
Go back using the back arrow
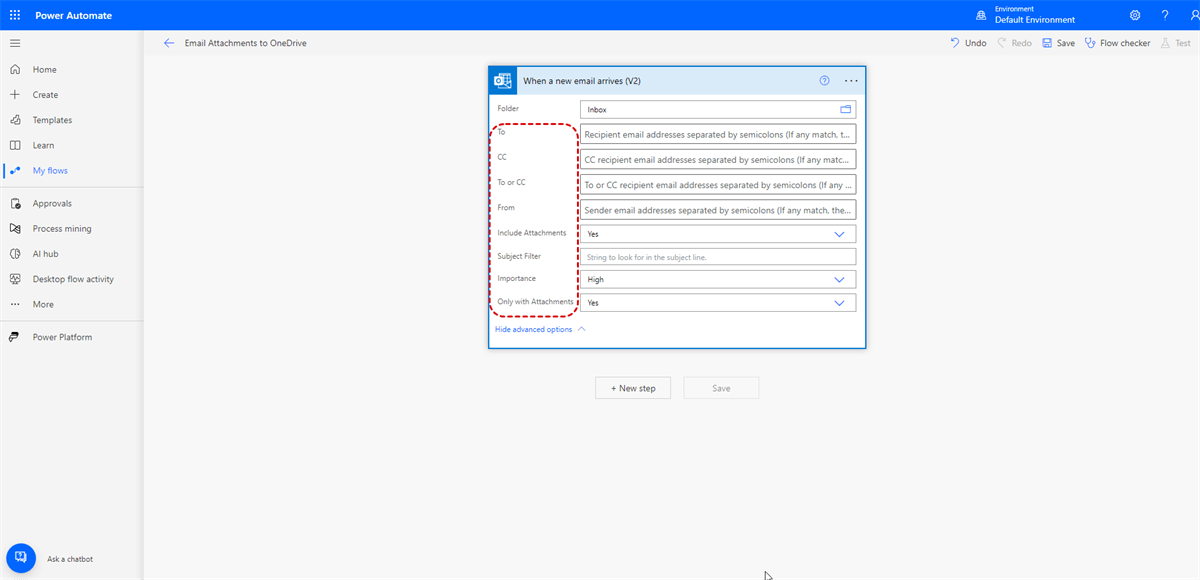[169, 43]
